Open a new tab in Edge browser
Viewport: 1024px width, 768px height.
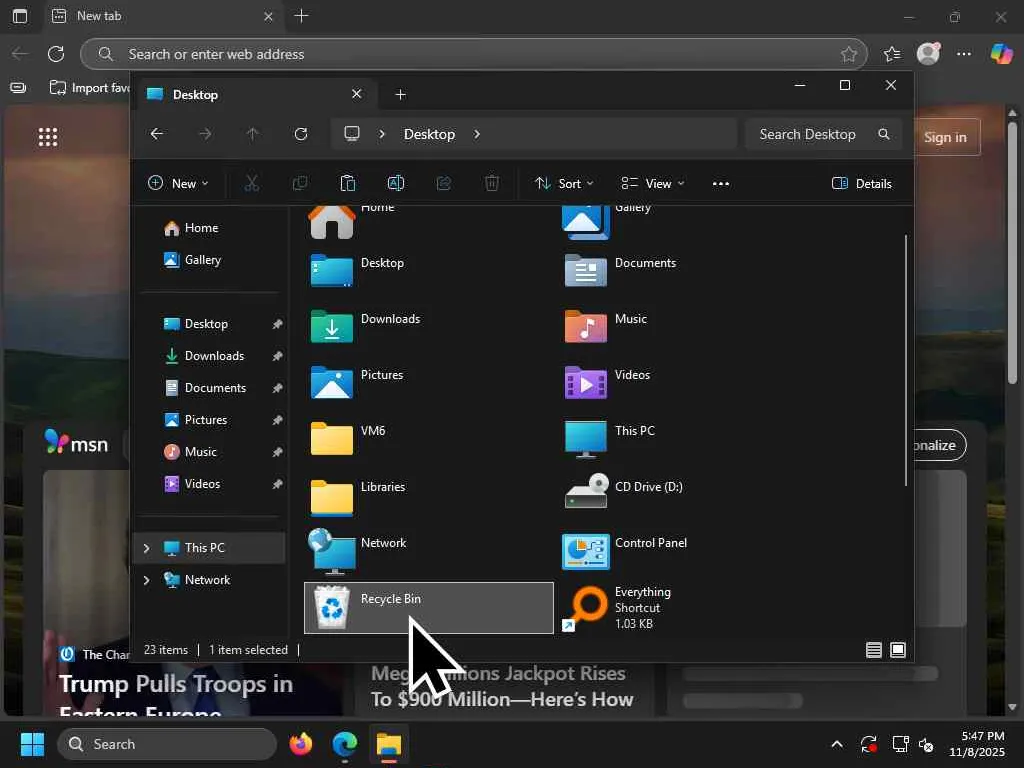pyautogui.click(x=301, y=16)
